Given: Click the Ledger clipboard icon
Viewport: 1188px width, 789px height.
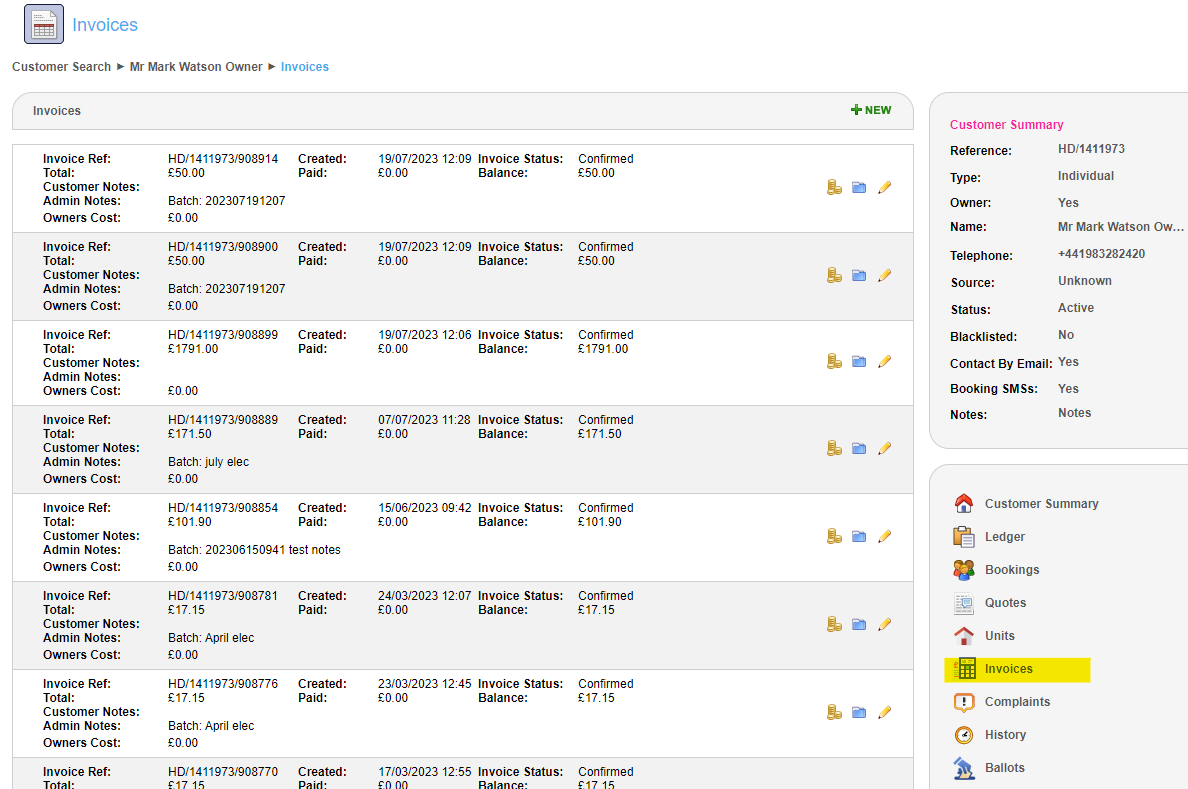Looking at the screenshot, I should click(964, 537).
